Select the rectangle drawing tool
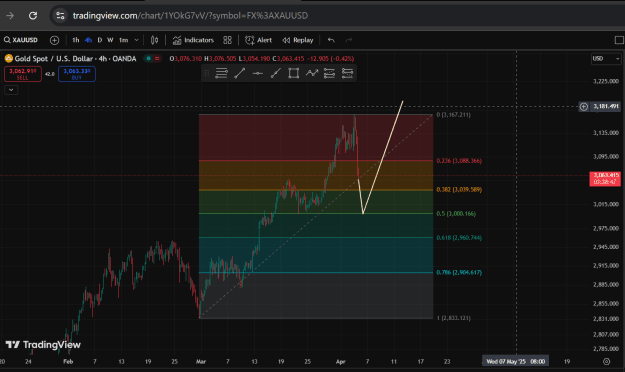The image size is (625, 372). pyautogui.click(x=294, y=73)
